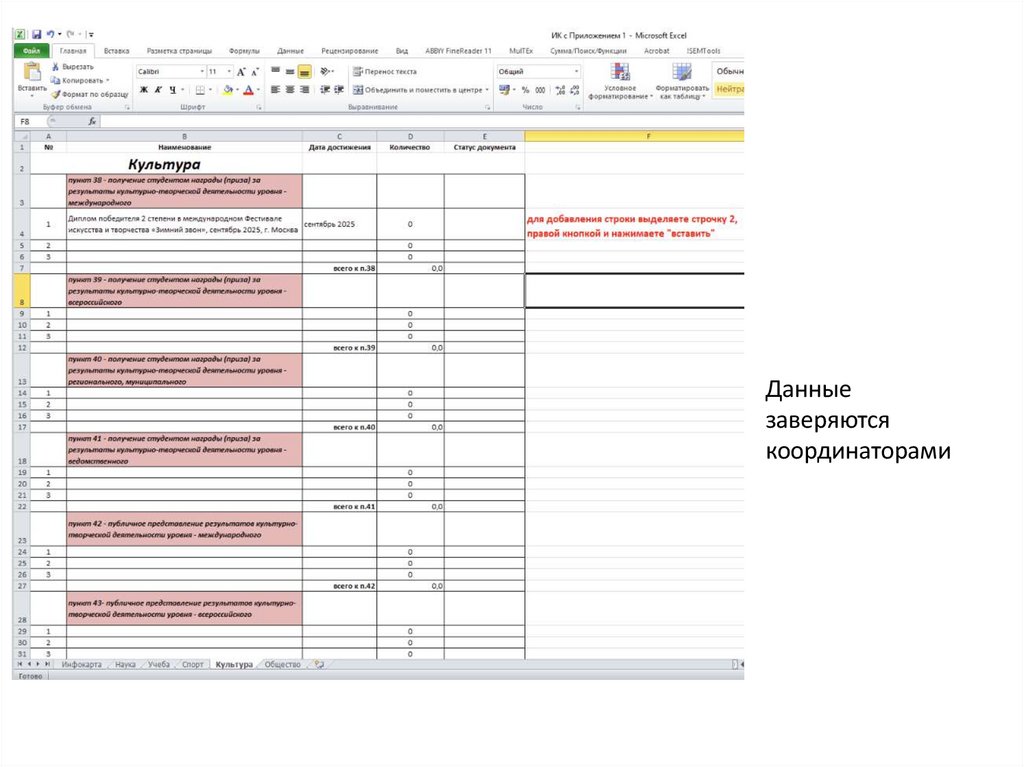Open the undo history dropdown arrow
The image size is (1024, 767).
click(x=59, y=35)
